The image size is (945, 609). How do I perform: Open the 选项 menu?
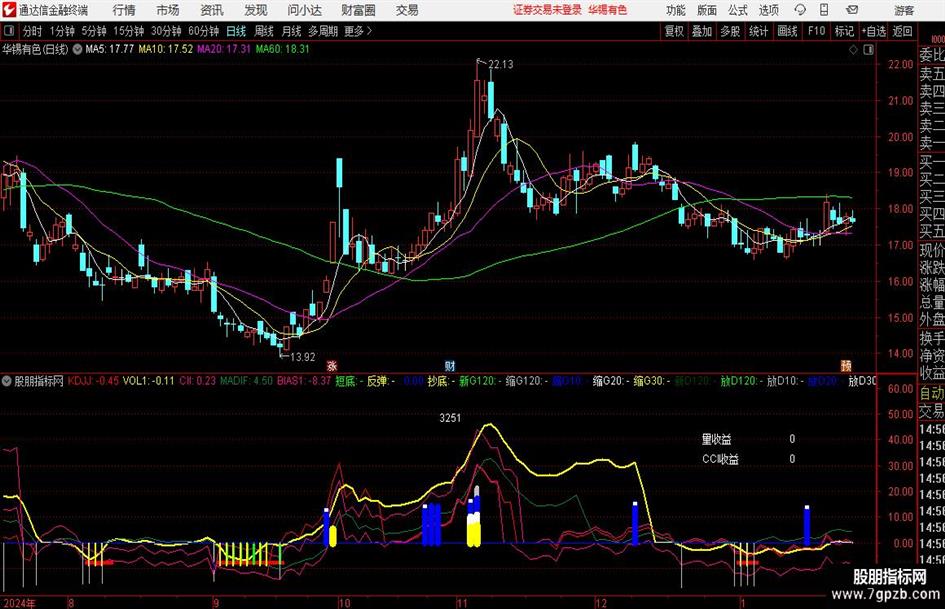pos(768,10)
